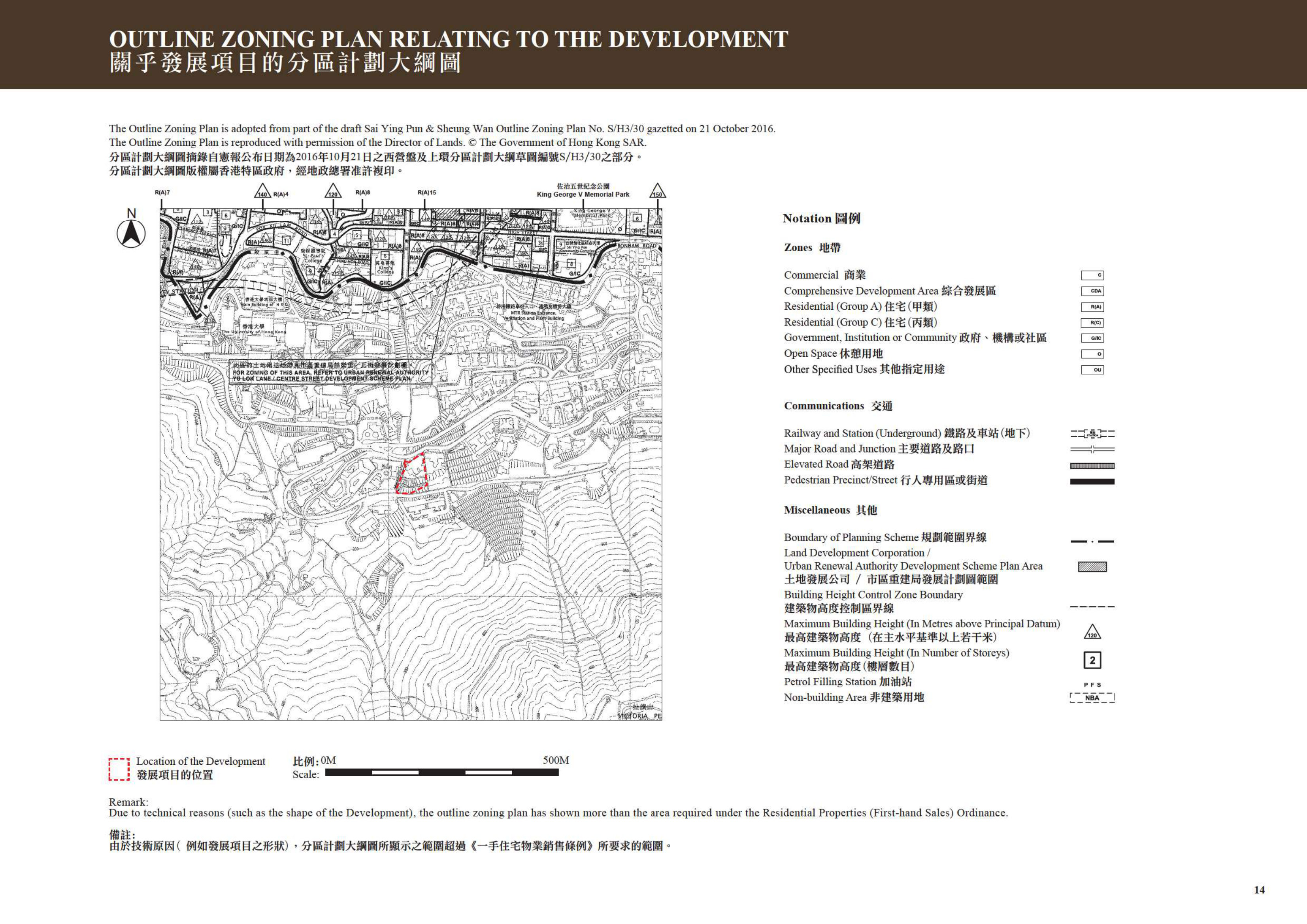Click the 150 triangle above map corner

658,191
